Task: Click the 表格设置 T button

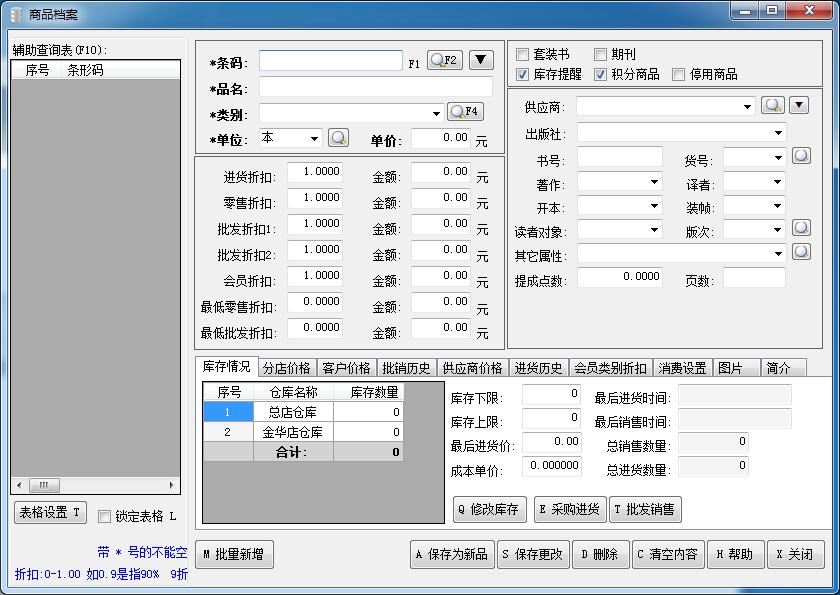Action: (50, 513)
